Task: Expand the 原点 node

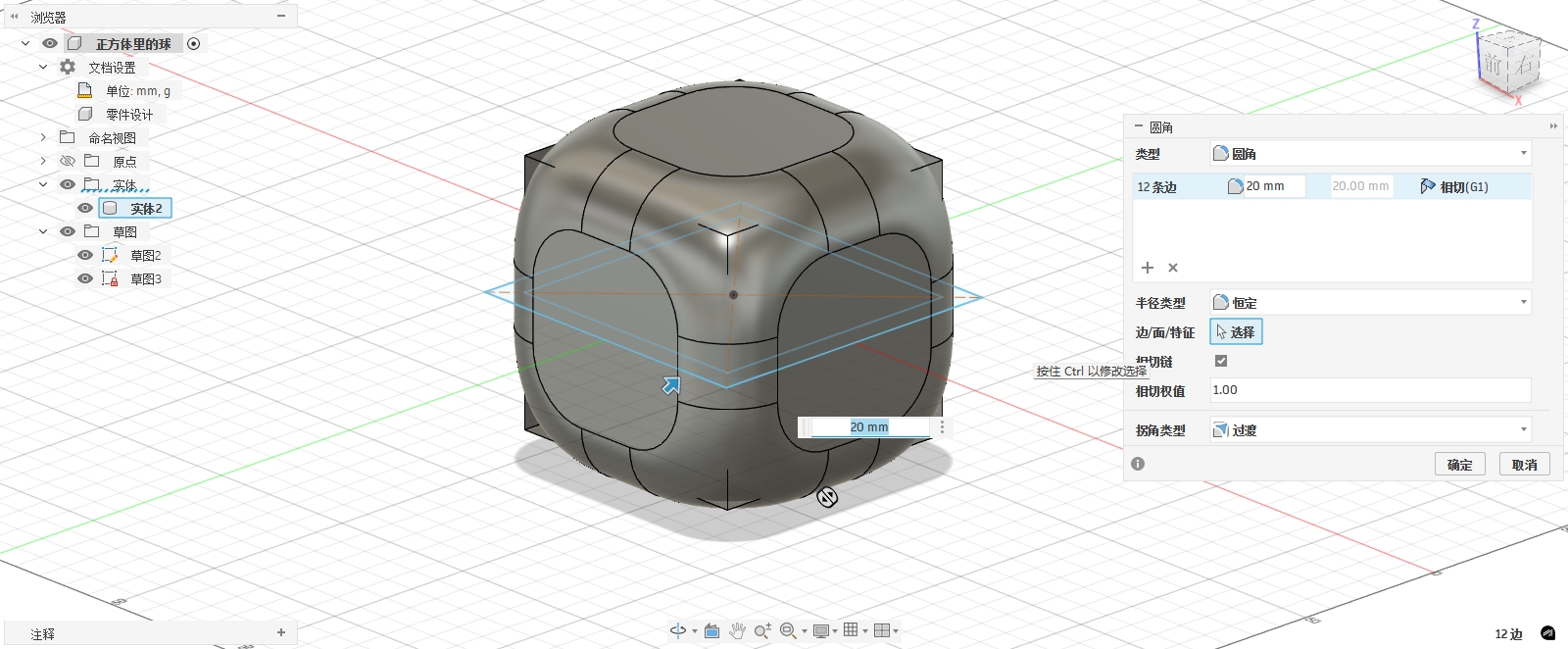Action: click(x=43, y=161)
